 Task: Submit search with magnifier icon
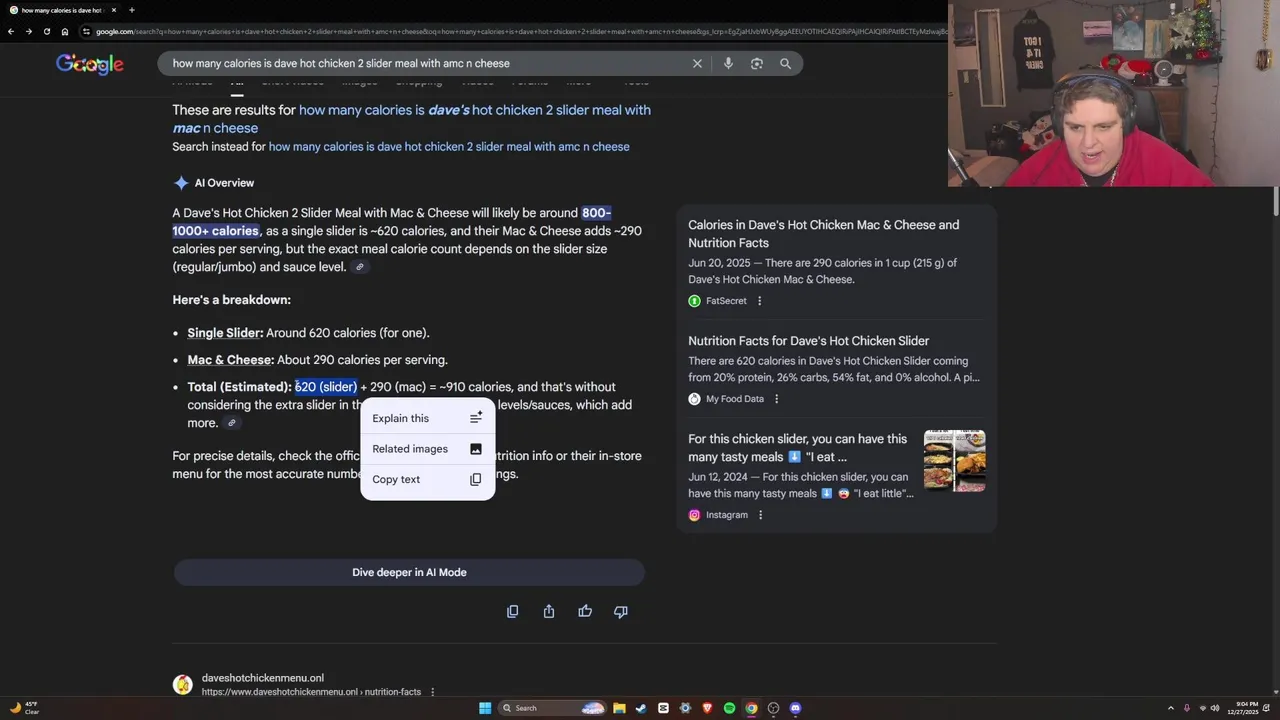785,63
